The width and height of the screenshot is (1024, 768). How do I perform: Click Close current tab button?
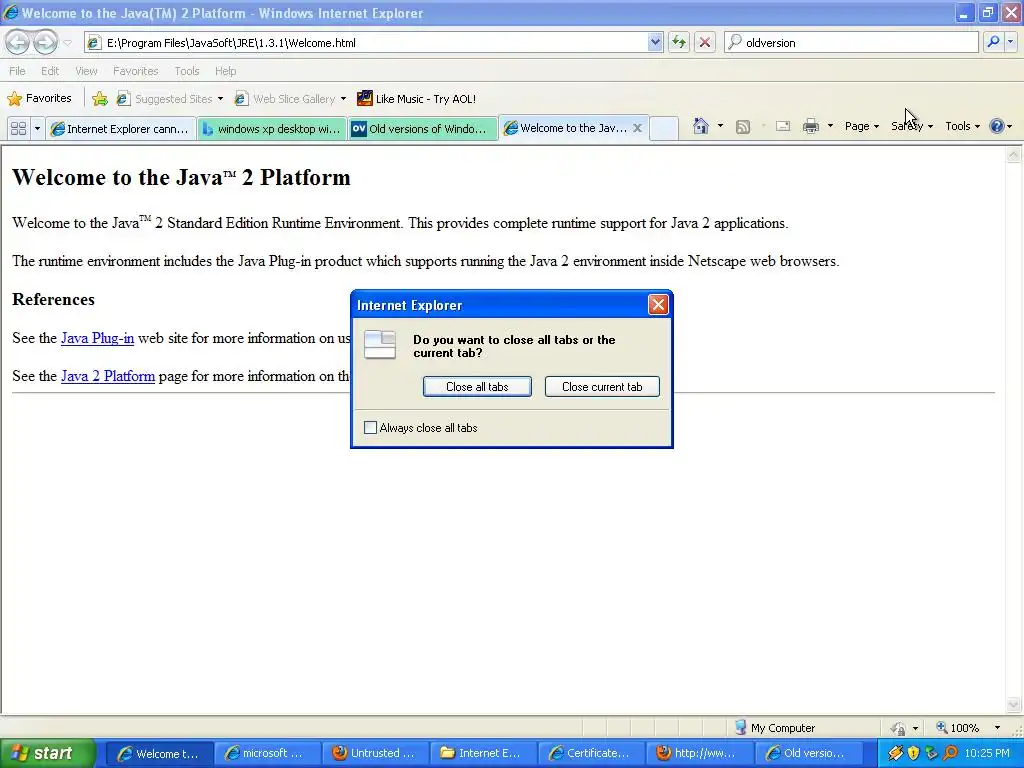[x=602, y=387]
